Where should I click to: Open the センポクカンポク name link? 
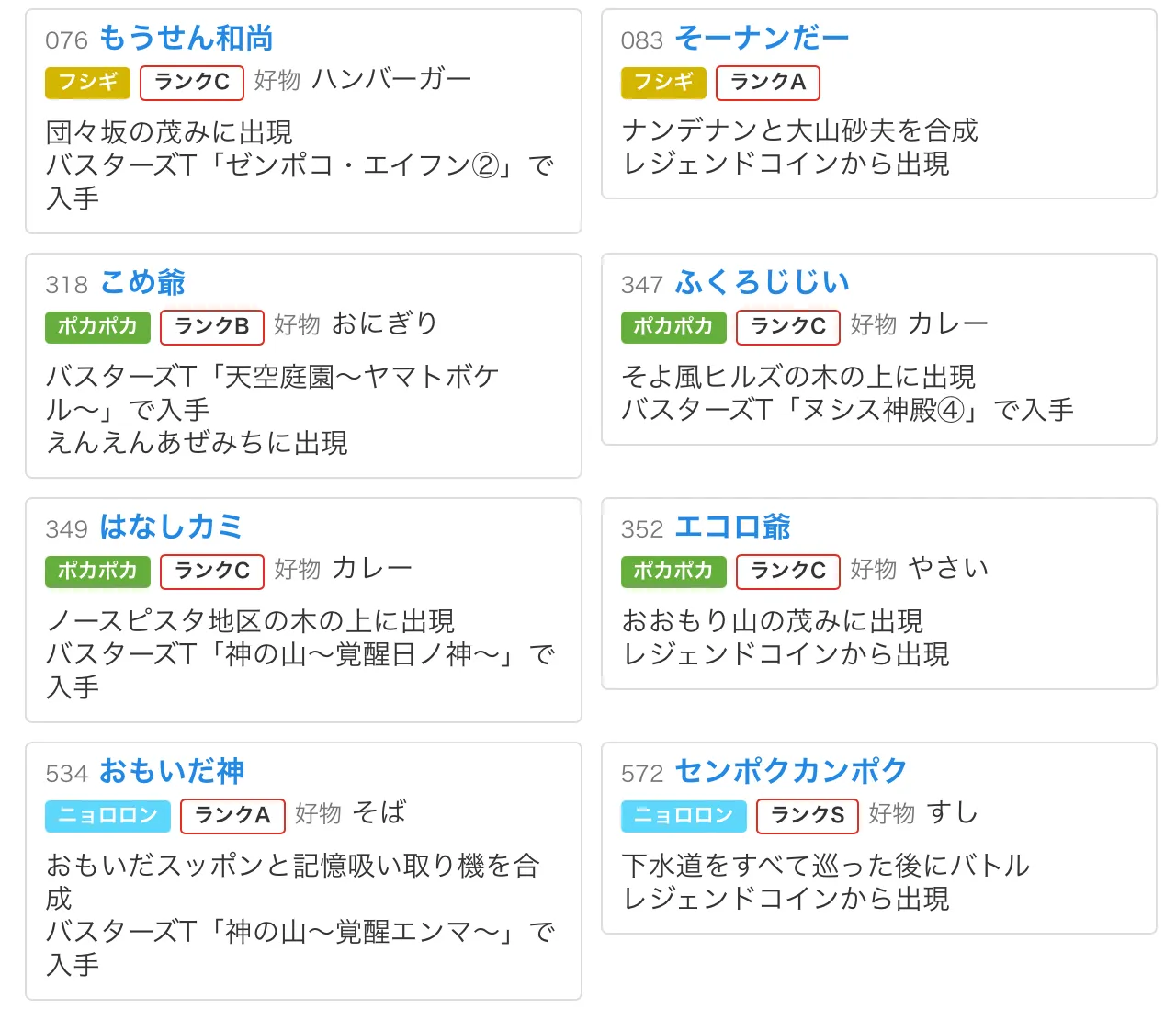791,772
